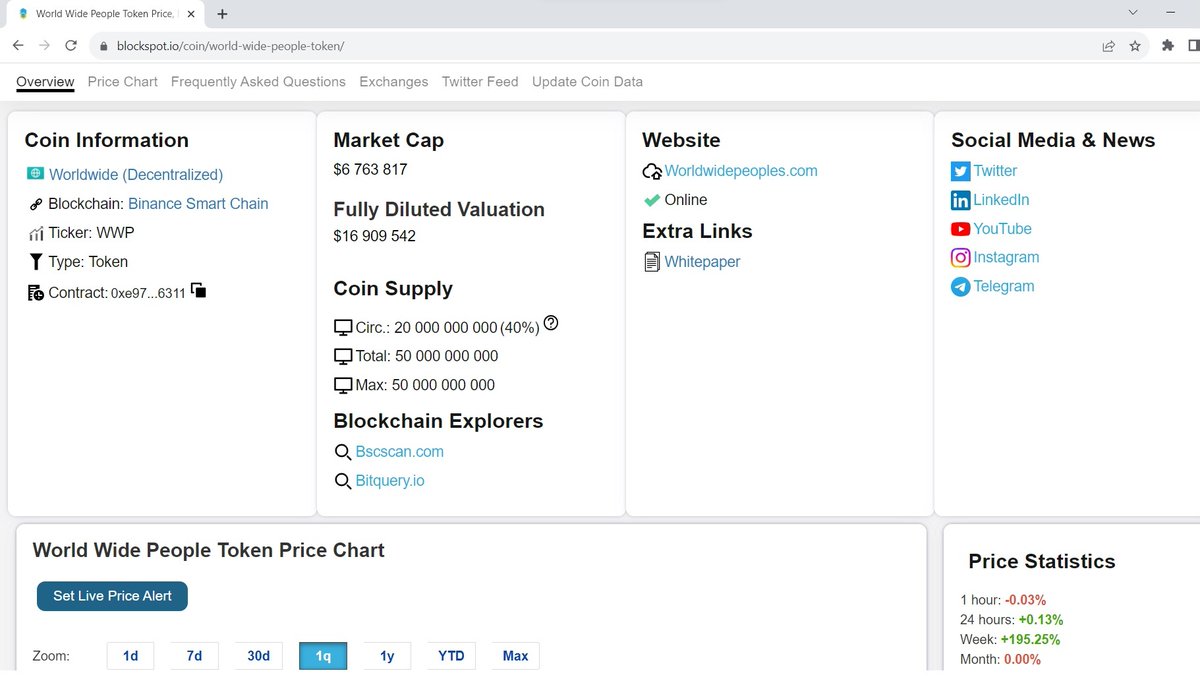Screen dimensions: 1200x677
Task: Click the Fully Diluted Valuation $16 909 542
Action: pos(374,237)
